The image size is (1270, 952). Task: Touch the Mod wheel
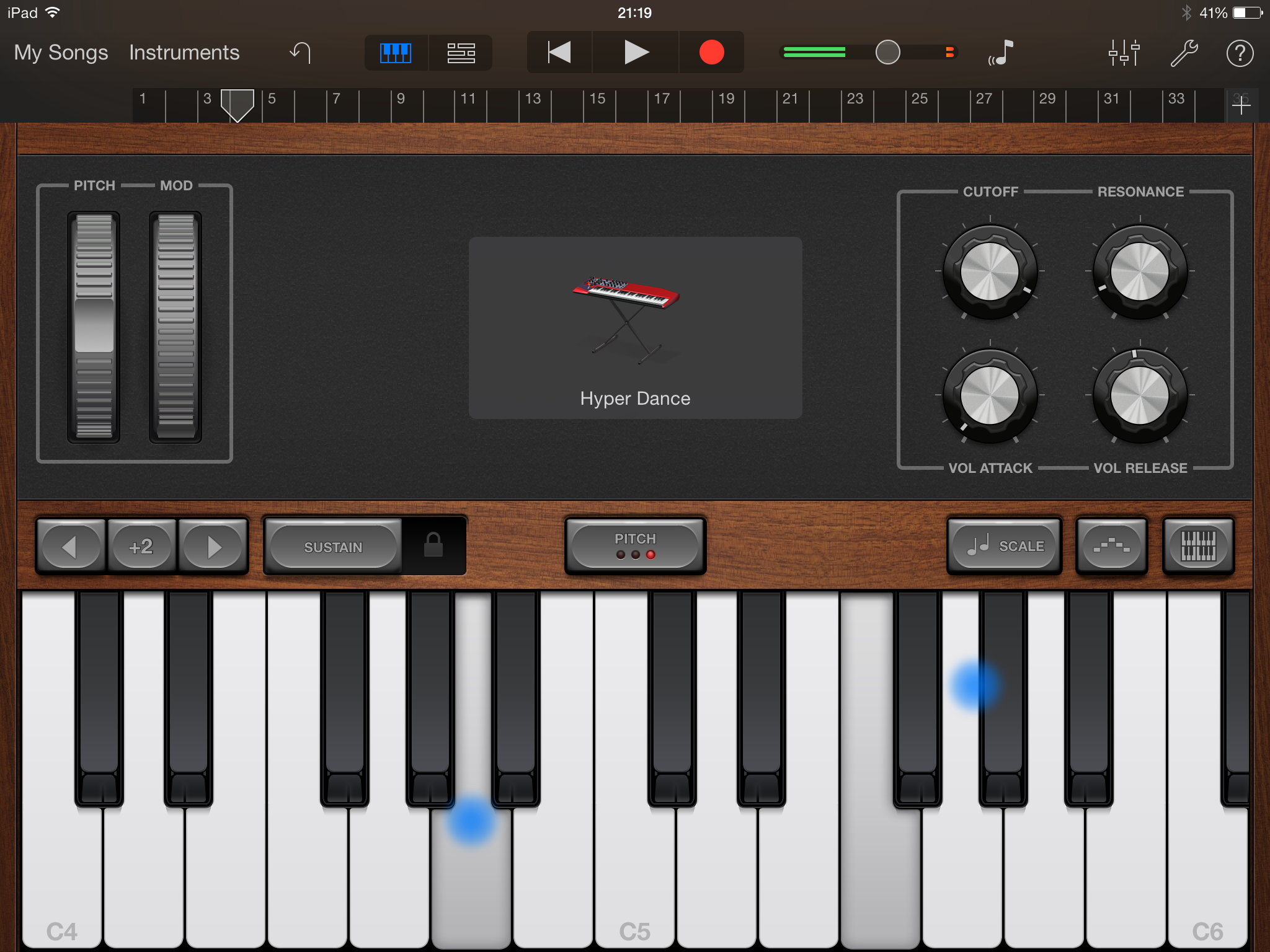click(x=175, y=327)
